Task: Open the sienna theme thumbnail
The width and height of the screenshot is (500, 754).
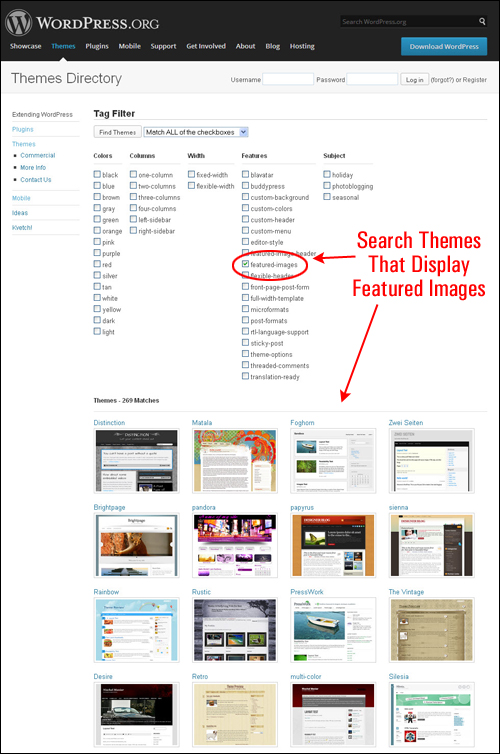Action: [431, 545]
